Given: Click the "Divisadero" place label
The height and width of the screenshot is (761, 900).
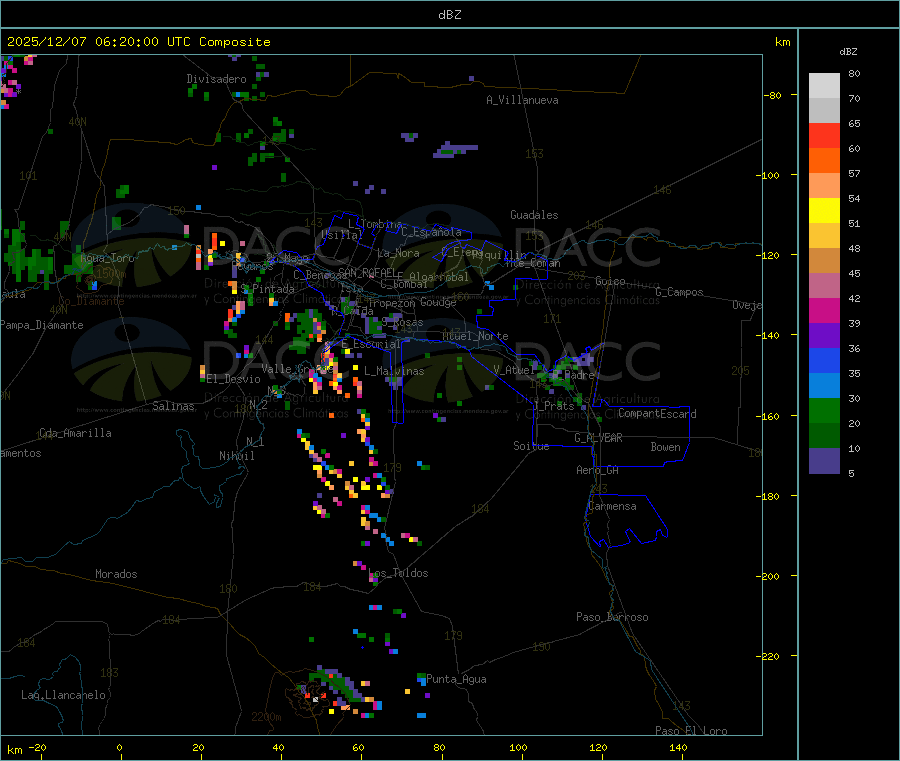Looking at the screenshot, I should coord(216,79).
